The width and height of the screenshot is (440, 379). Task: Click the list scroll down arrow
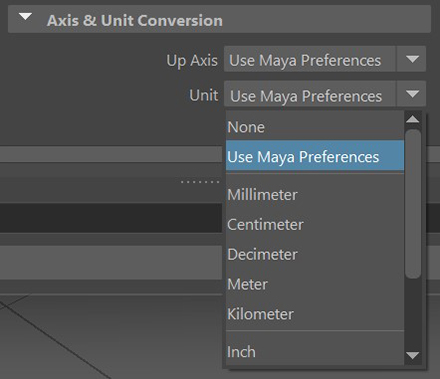click(413, 356)
